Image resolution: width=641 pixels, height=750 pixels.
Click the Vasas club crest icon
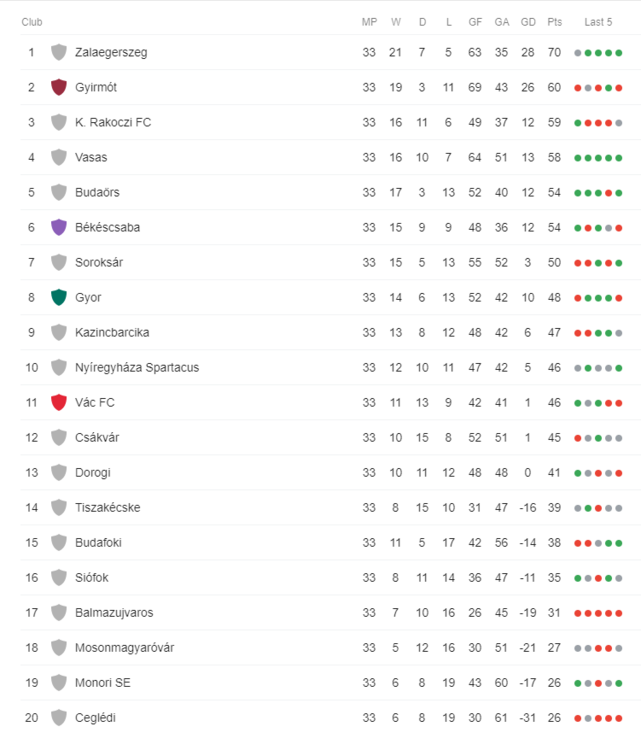[x=59, y=157]
